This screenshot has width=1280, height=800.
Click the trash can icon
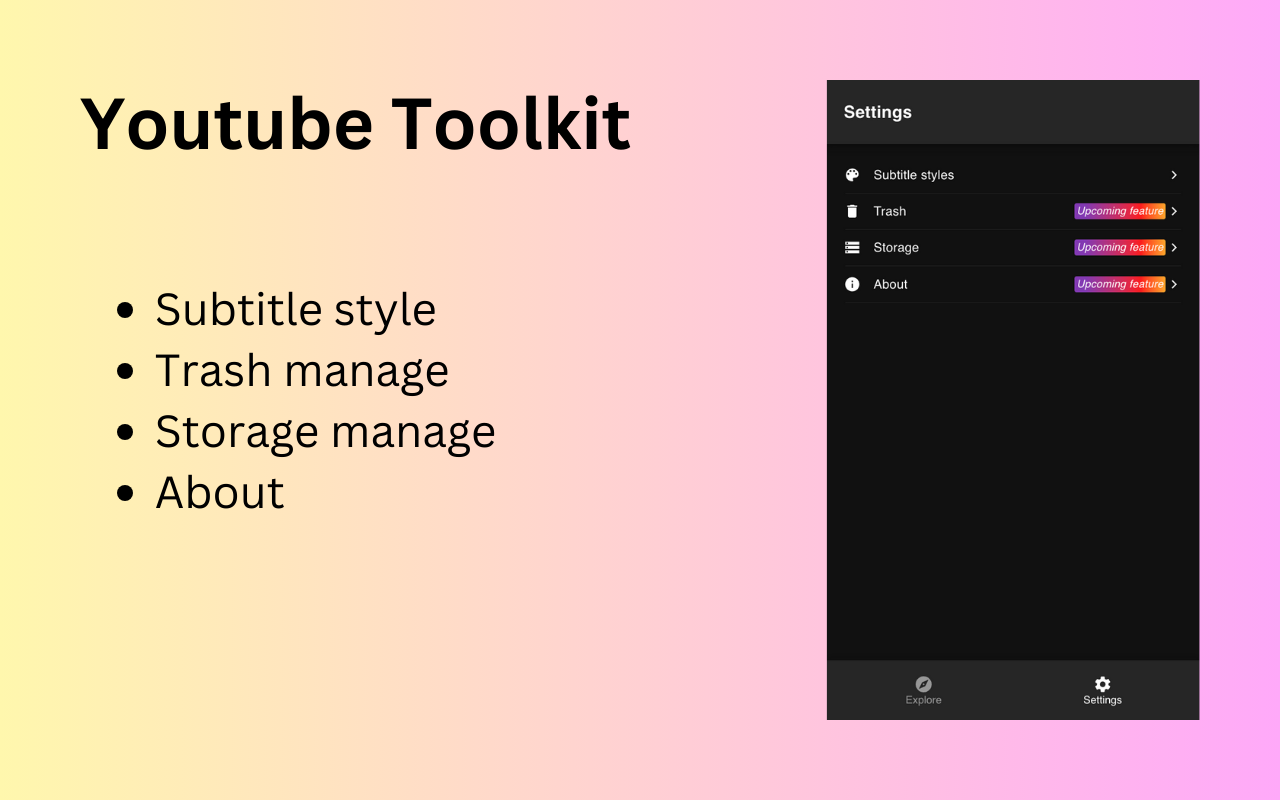852,211
